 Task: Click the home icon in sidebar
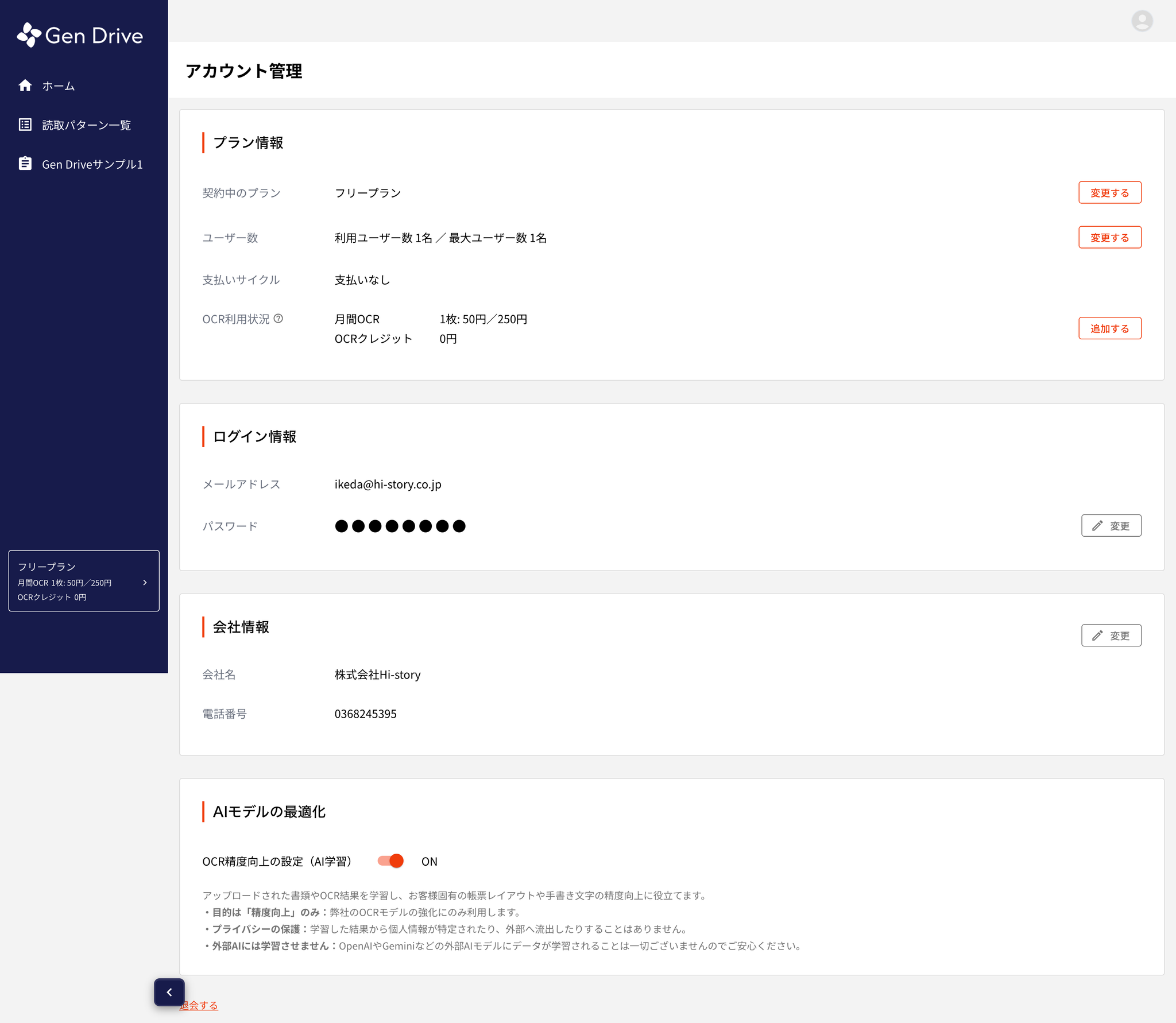point(25,86)
